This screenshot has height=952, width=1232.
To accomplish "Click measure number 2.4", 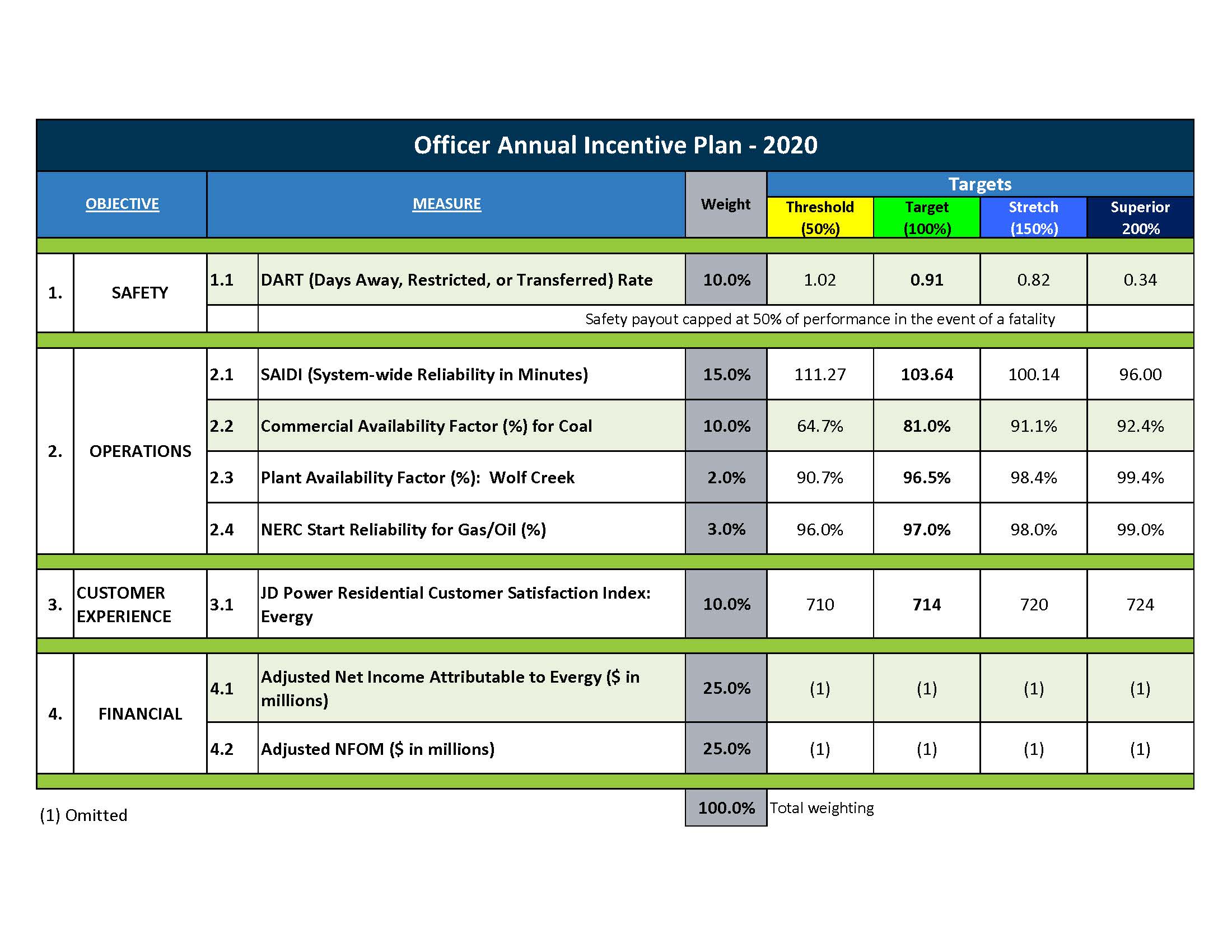I will click(x=221, y=530).
